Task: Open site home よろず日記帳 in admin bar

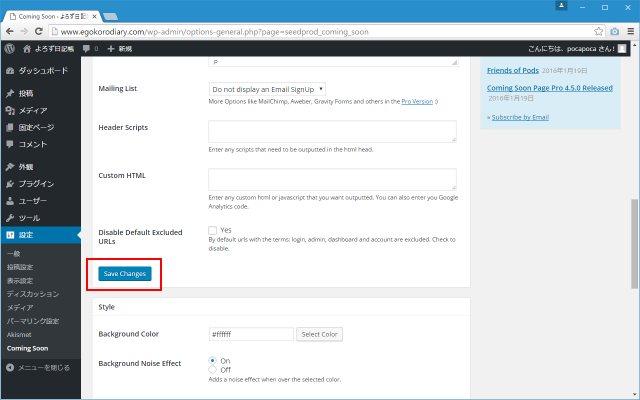Action: (x=49, y=49)
